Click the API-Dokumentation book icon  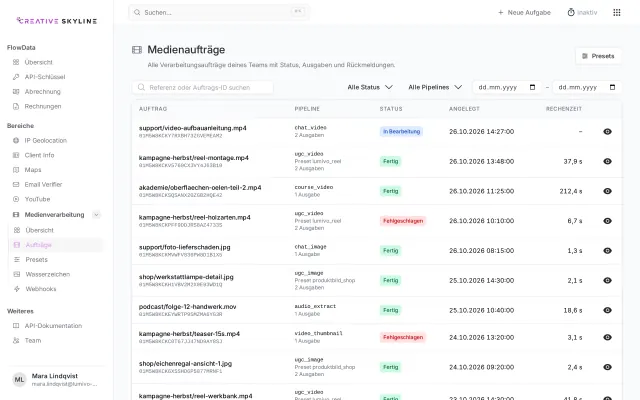pyautogui.click(x=16, y=326)
